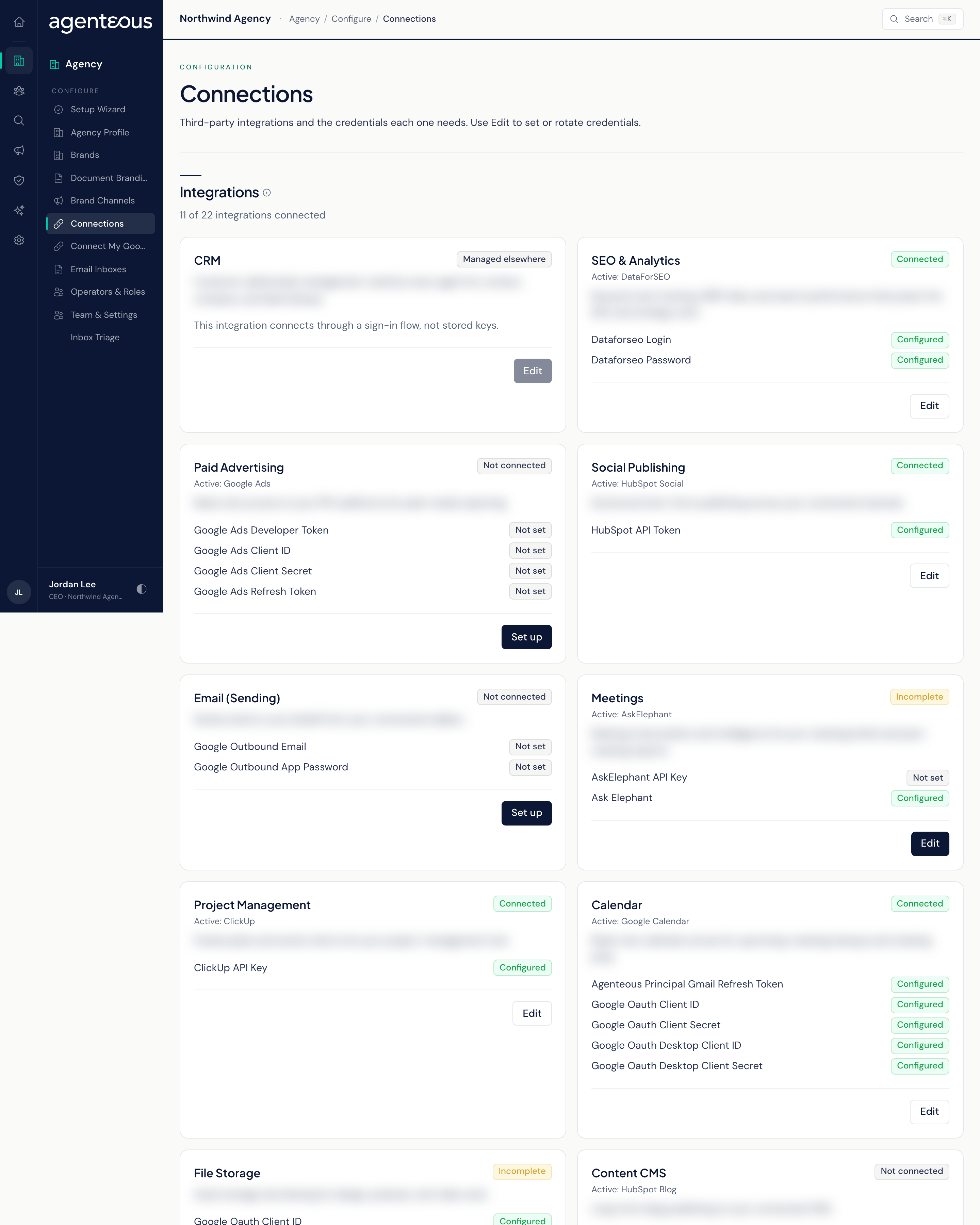Click Configure breadcrumb link
Image resolution: width=980 pixels, height=1225 pixels.
click(x=351, y=19)
